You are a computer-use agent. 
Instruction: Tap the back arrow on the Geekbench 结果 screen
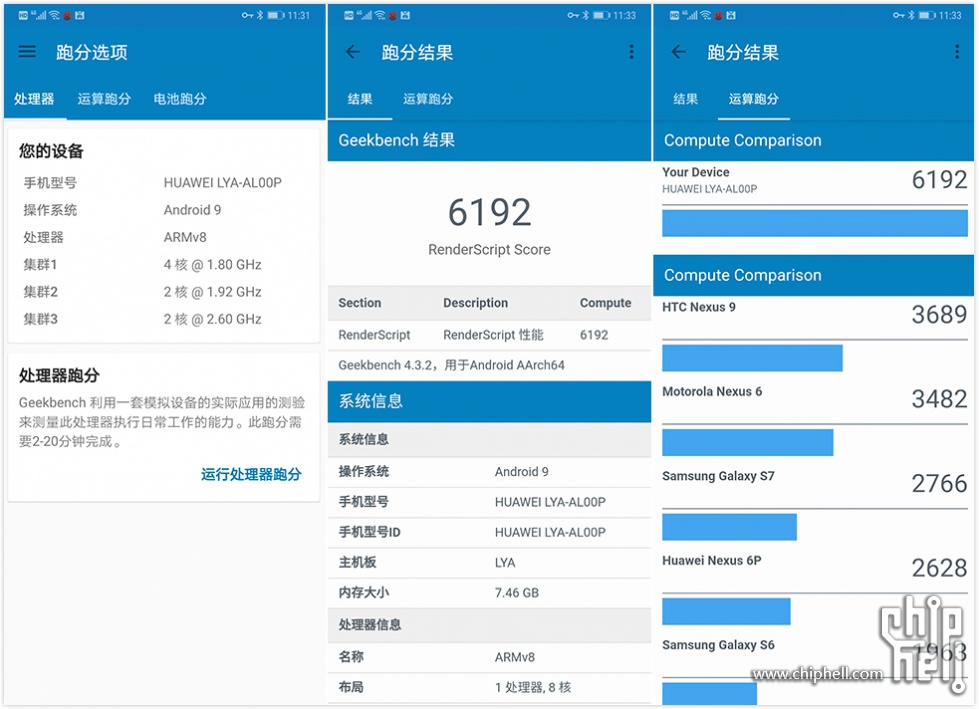tap(353, 52)
